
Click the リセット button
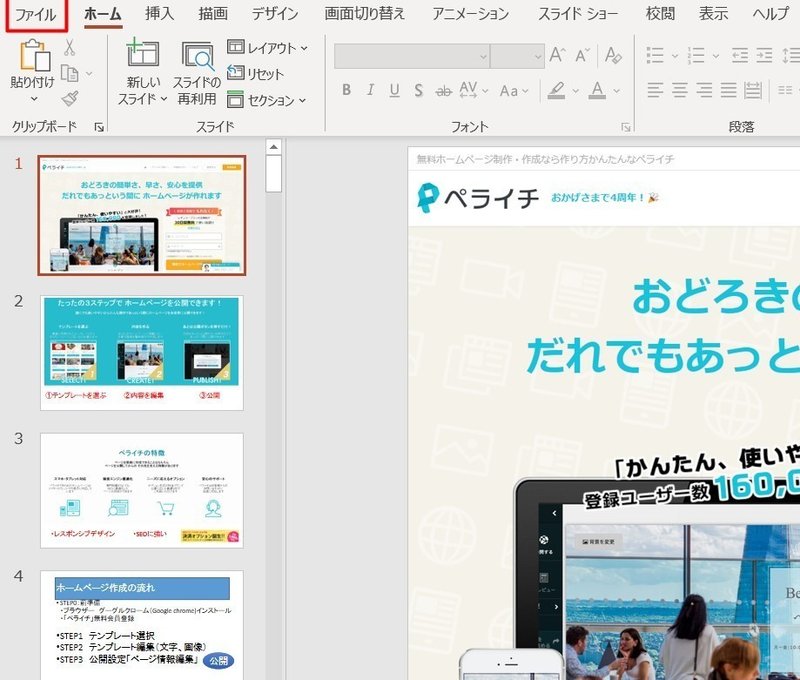click(x=255, y=73)
